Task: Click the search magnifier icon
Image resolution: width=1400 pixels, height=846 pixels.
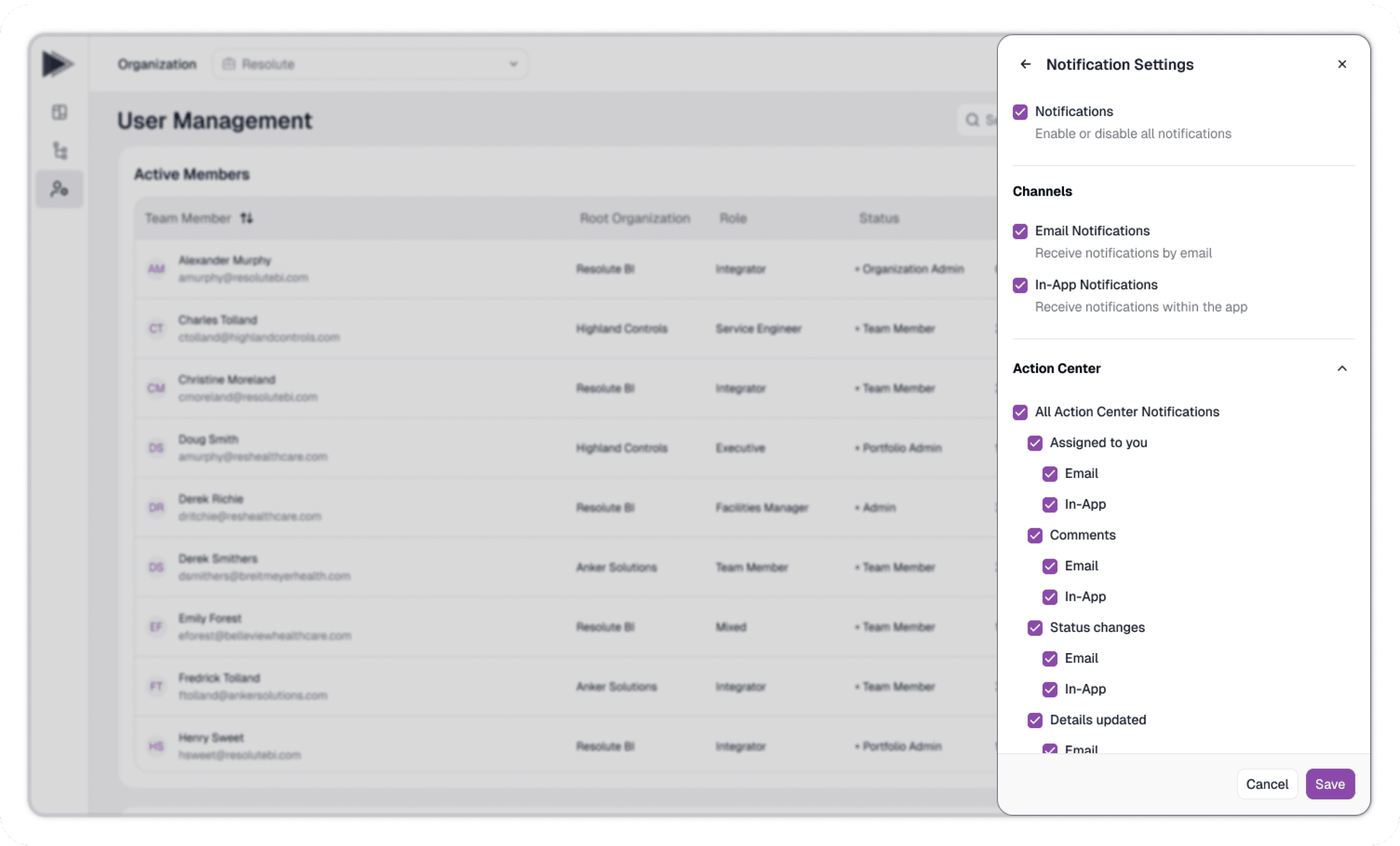Action: [x=972, y=120]
